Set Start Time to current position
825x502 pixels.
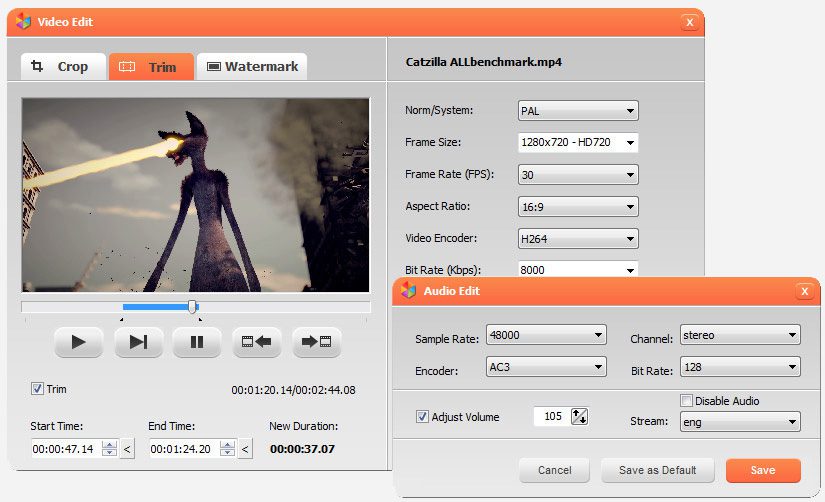(x=127, y=449)
